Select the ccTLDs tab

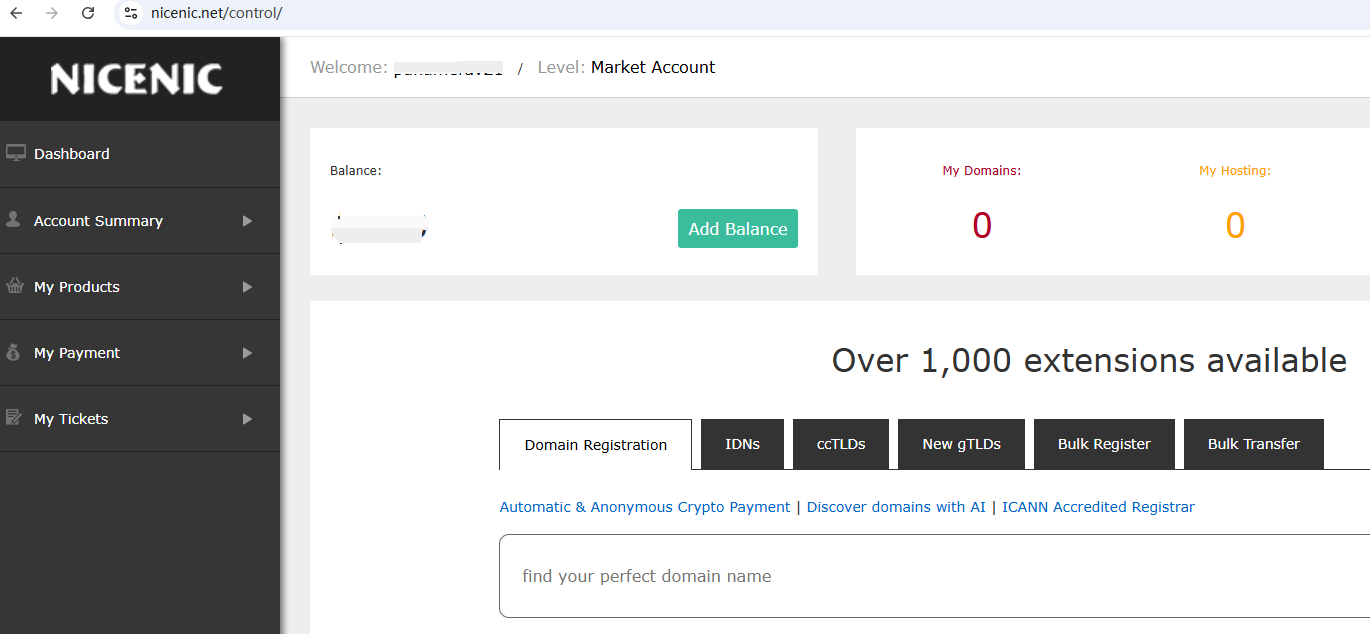click(840, 444)
